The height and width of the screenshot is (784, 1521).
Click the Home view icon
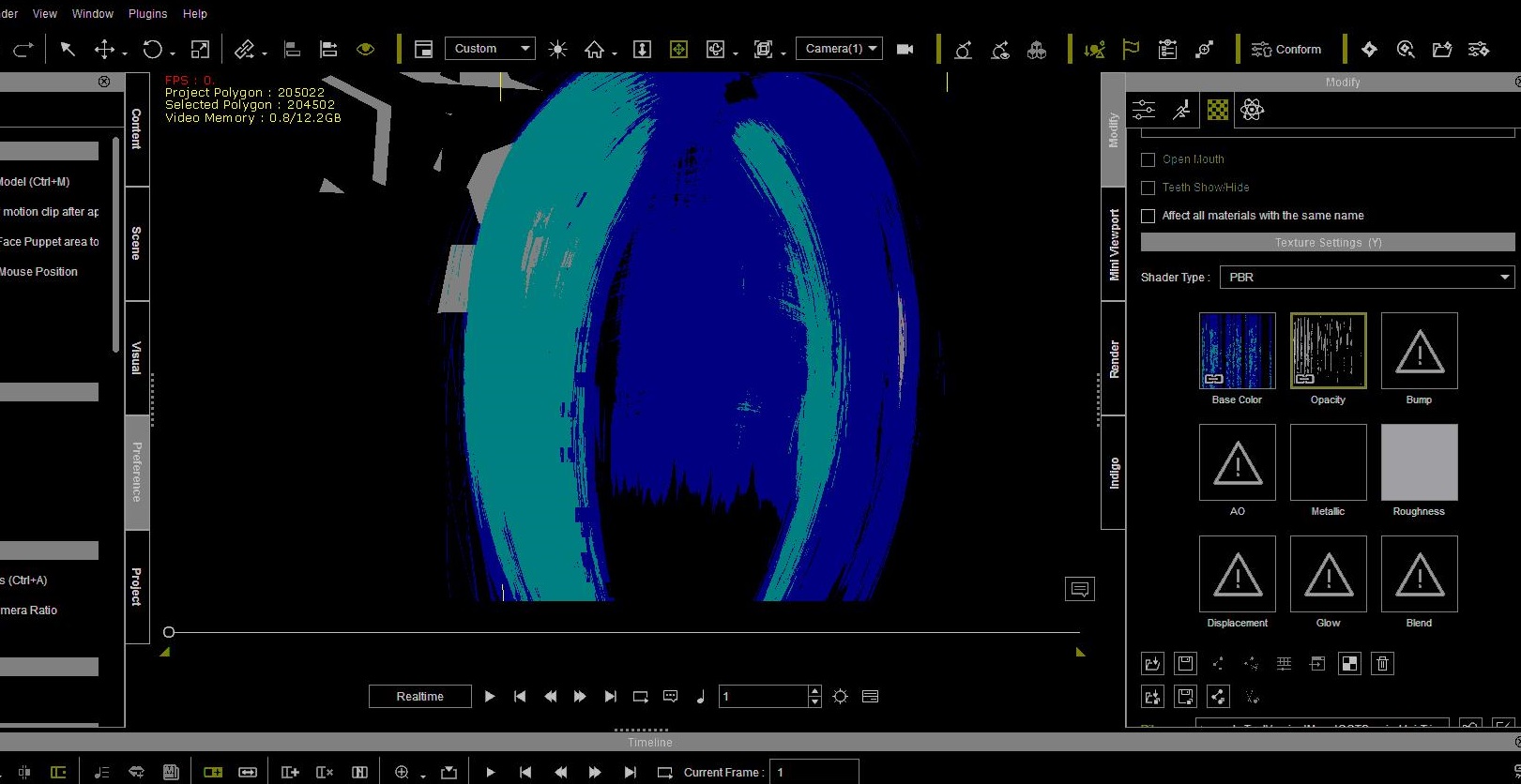click(594, 49)
